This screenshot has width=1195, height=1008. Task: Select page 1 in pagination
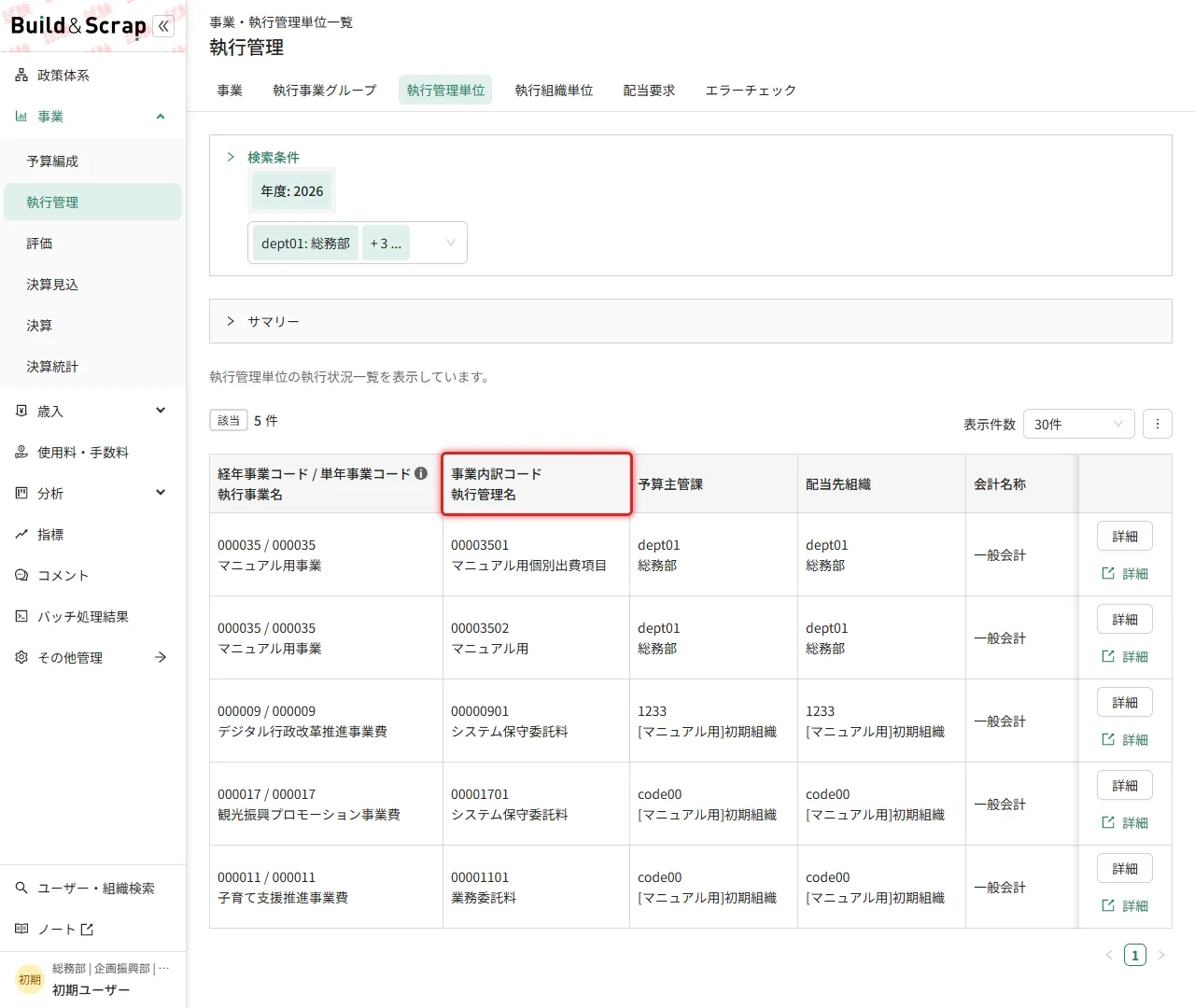click(x=1135, y=955)
